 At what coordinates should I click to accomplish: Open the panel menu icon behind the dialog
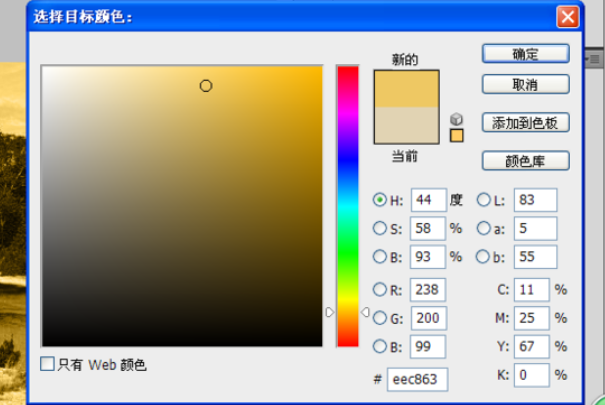pyautogui.click(x=595, y=59)
